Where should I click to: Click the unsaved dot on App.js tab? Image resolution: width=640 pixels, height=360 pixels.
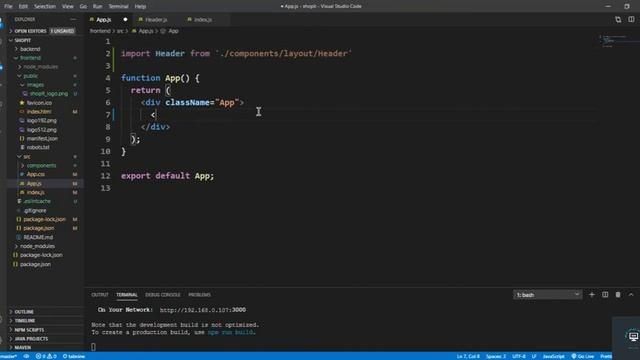click(125, 19)
